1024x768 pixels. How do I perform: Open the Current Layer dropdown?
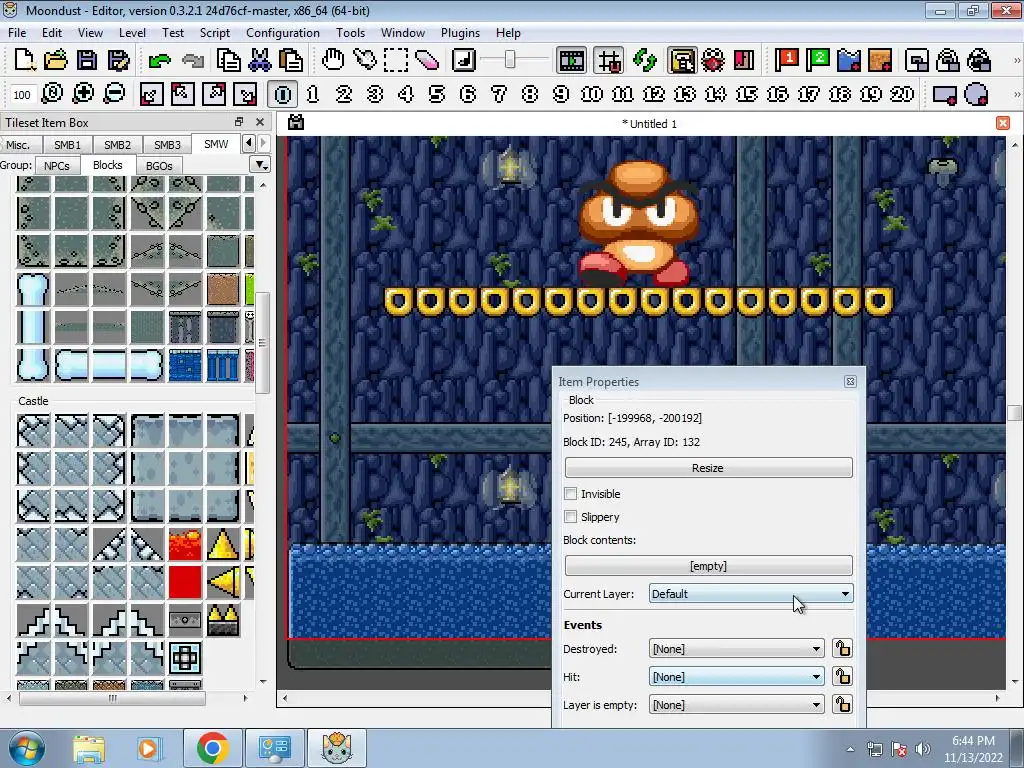[751, 594]
